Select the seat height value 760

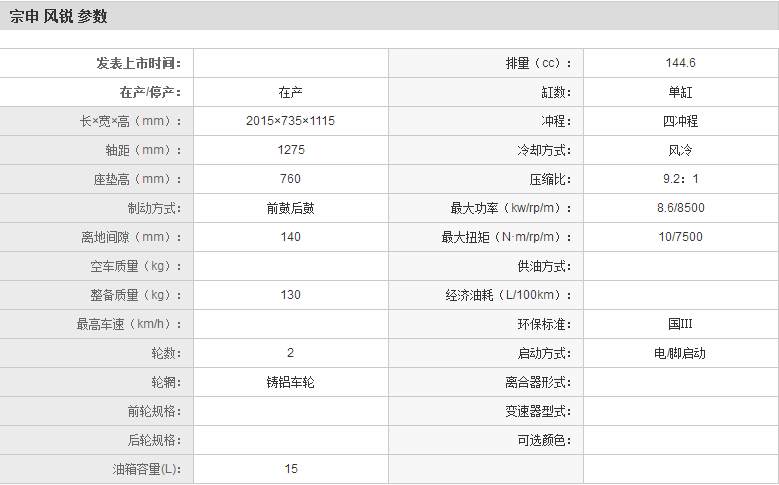pos(290,179)
